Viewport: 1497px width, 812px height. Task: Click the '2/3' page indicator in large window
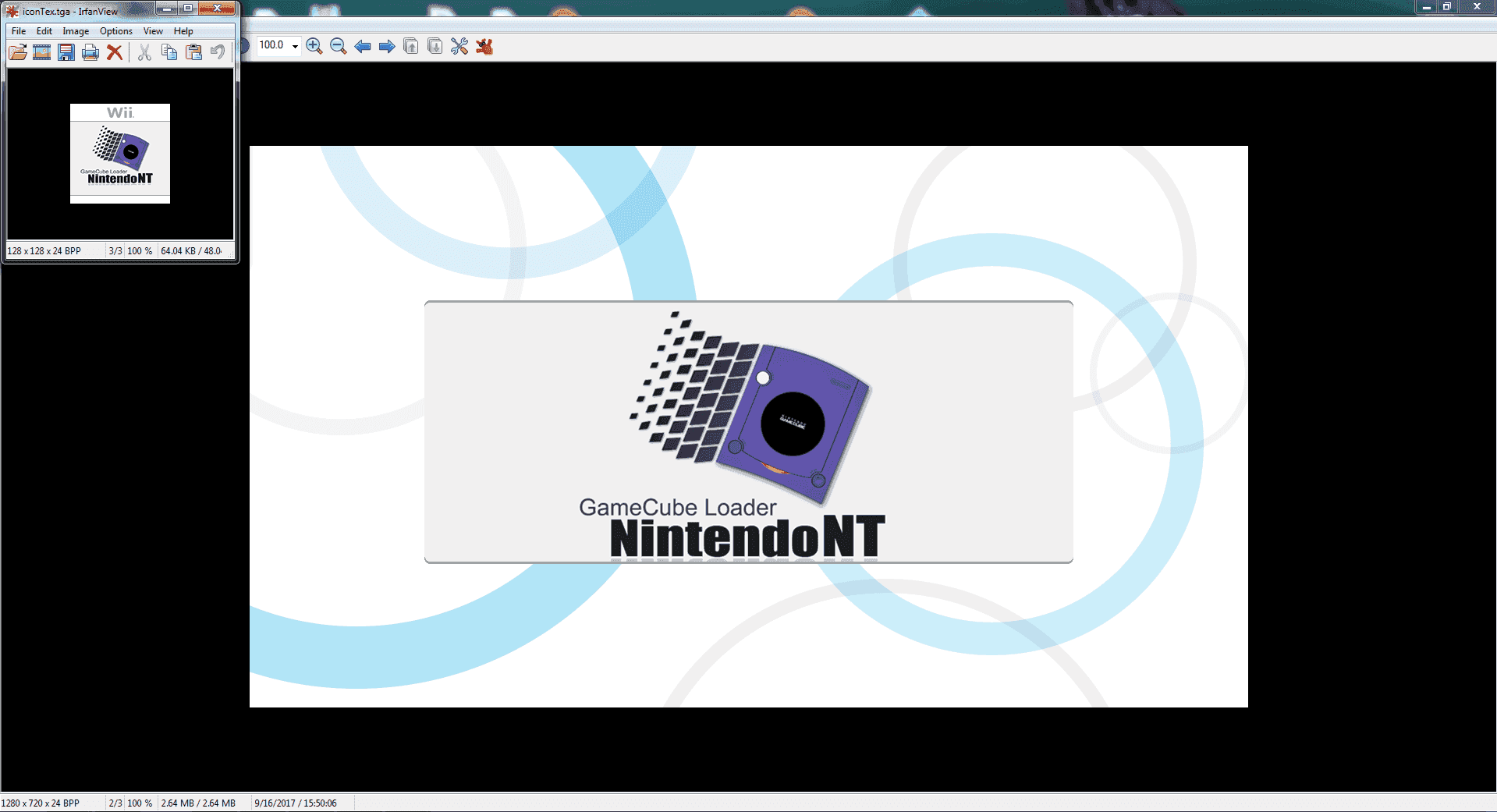(x=115, y=803)
